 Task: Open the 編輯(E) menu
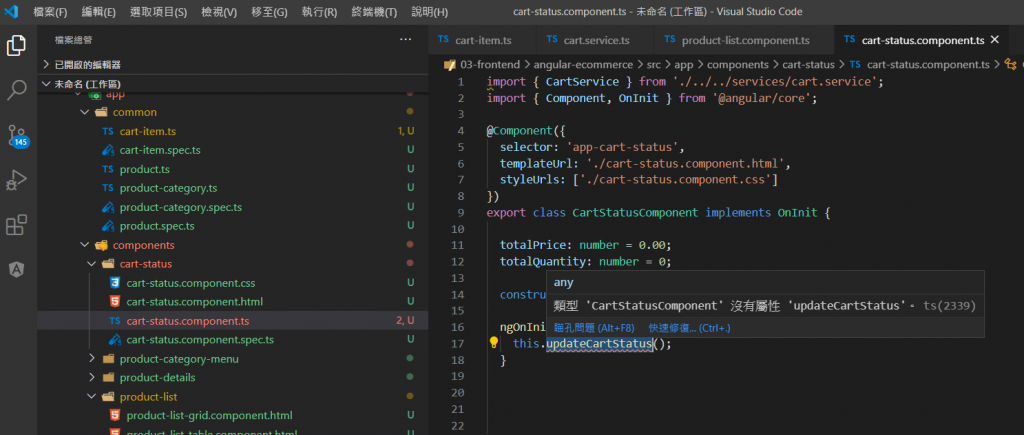pyautogui.click(x=99, y=12)
